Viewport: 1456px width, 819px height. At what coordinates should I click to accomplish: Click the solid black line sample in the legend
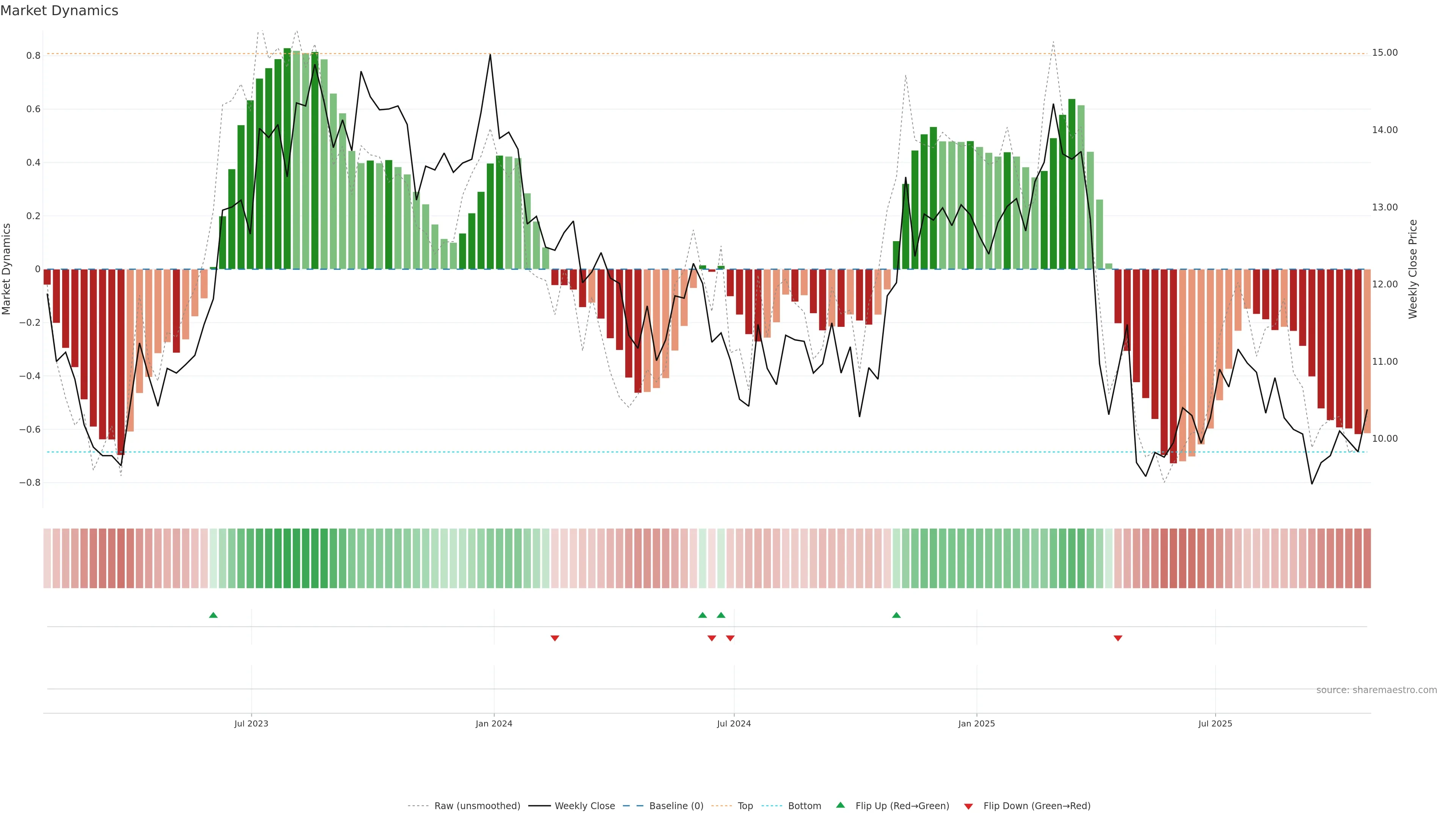(539, 806)
